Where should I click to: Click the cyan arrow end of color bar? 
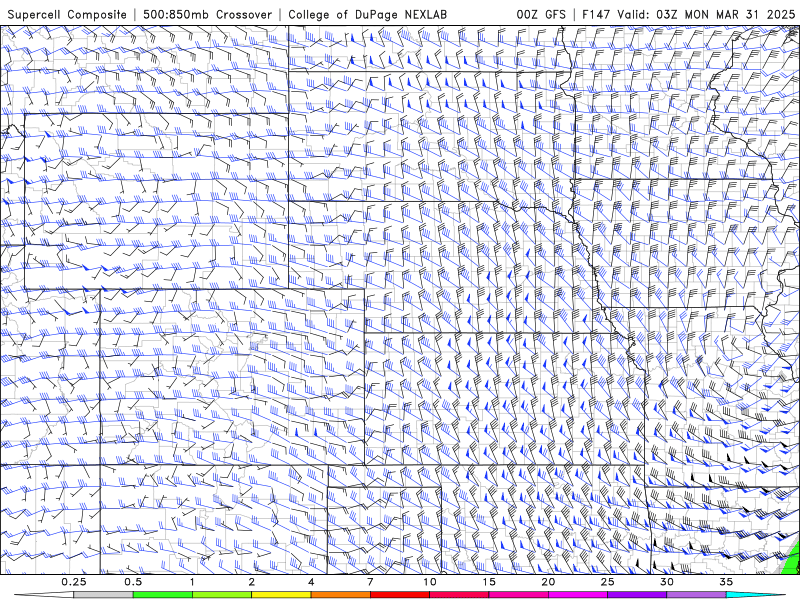click(756, 594)
